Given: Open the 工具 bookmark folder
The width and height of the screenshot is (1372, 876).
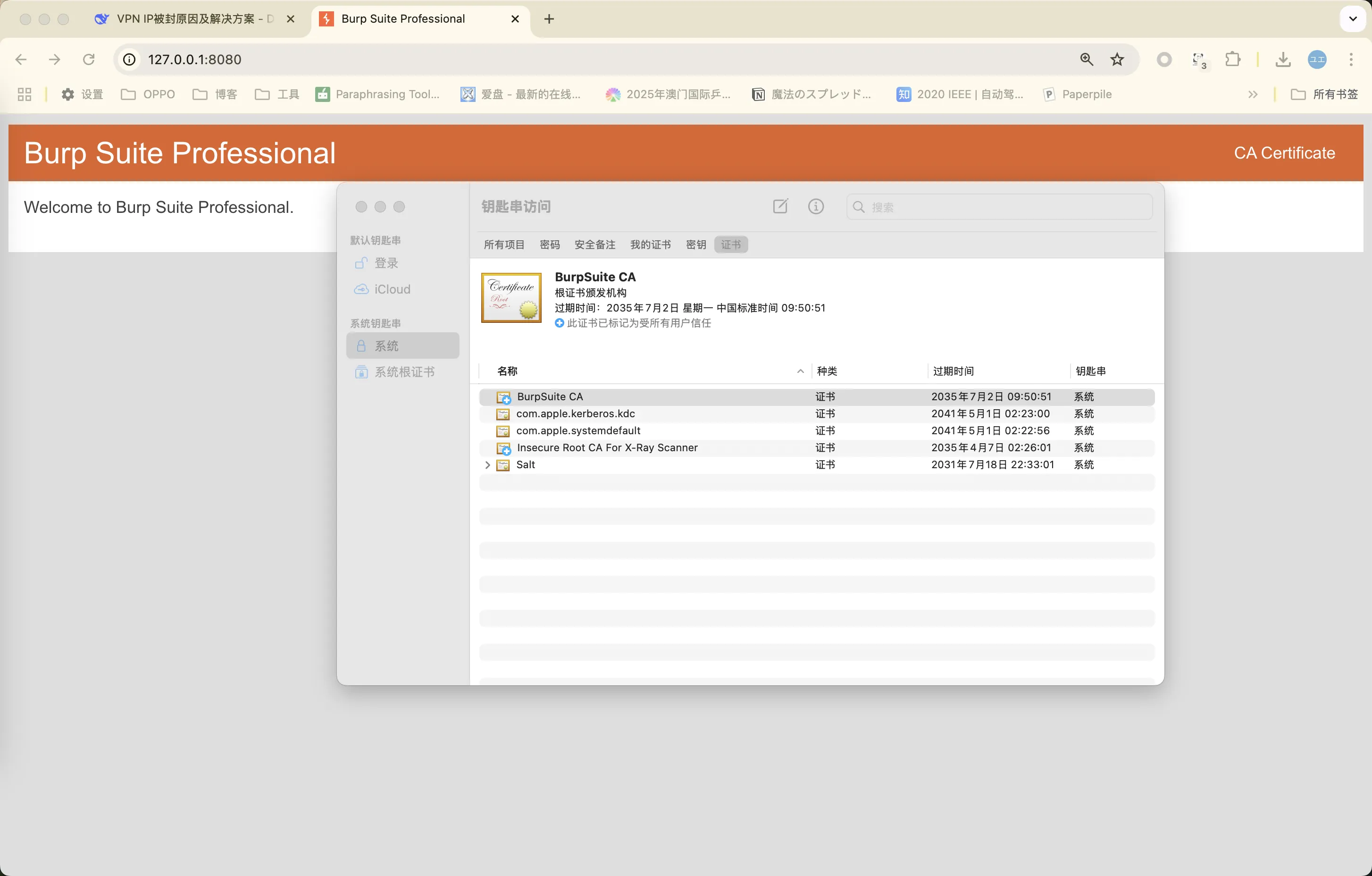Looking at the screenshot, I should [x=277, y=94].
